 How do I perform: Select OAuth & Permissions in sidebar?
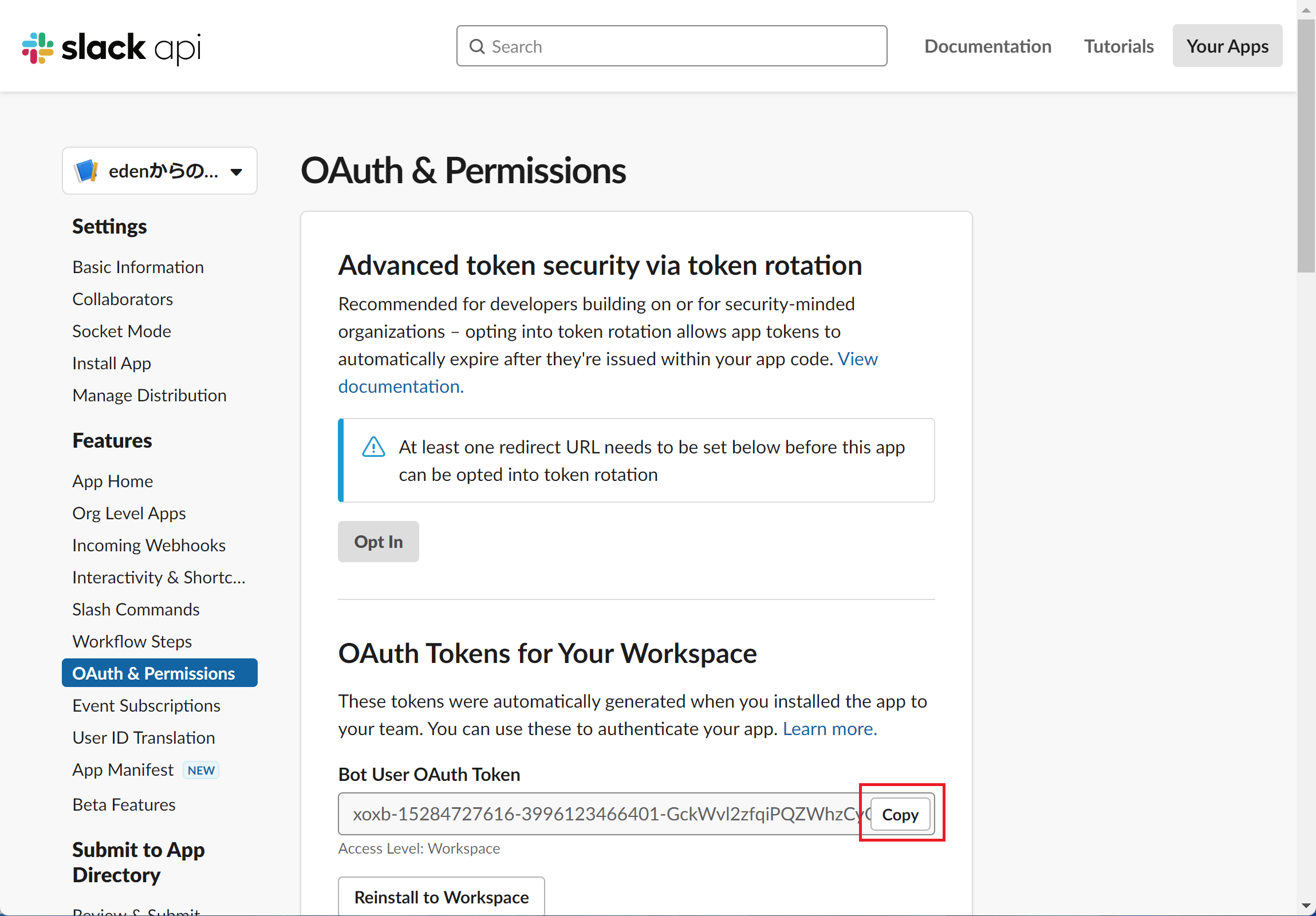coord(159,673)
